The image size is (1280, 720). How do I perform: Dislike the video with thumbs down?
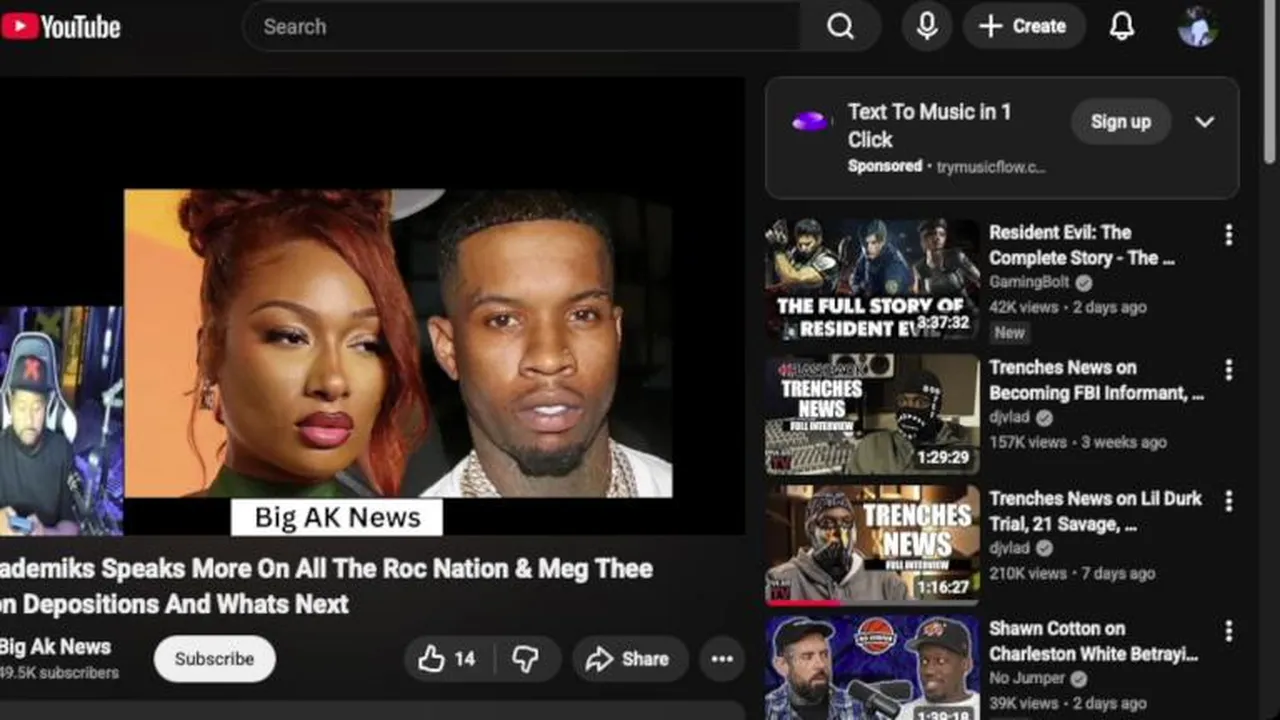525,659
